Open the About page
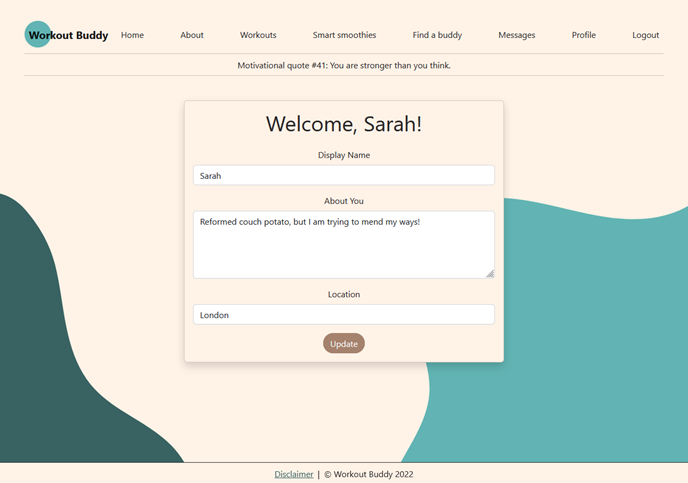Image resolution: width=688 pixels, height=483 pixels. pyautogui.click(x=192, y=35)
